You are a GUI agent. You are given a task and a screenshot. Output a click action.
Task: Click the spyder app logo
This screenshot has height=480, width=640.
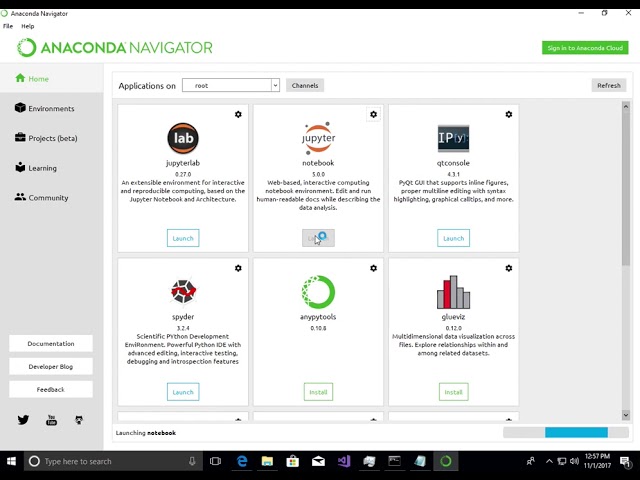(x=183, y=291)
